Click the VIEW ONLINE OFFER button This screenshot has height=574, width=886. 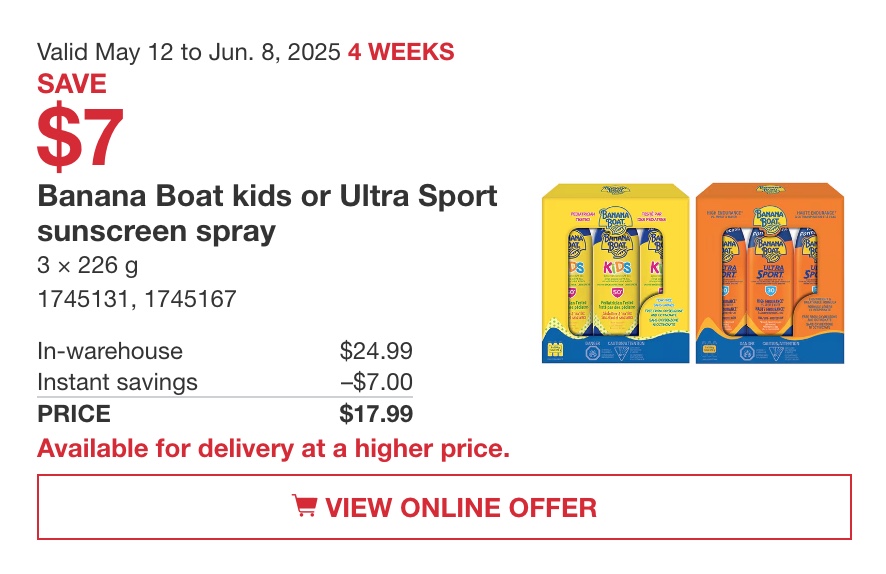444,507
